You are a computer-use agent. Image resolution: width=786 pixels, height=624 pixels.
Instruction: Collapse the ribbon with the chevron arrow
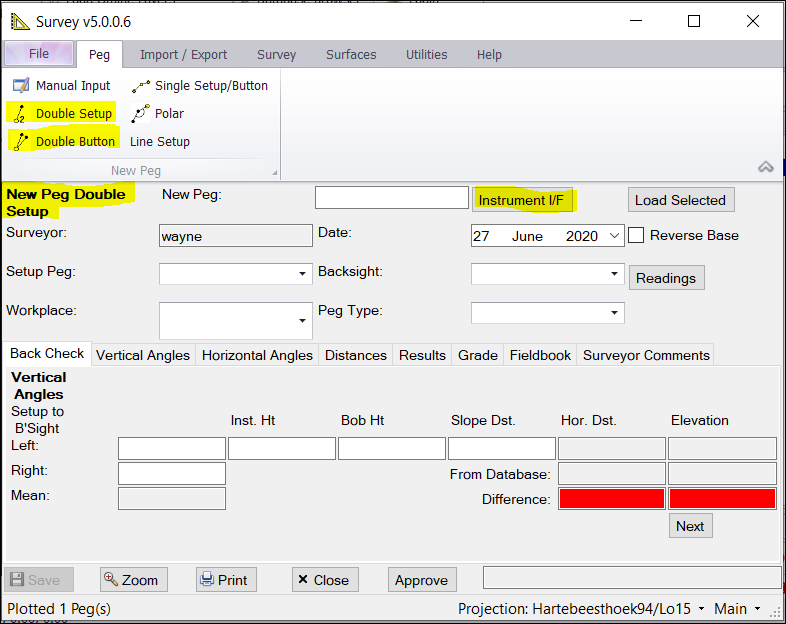(766, 167)
